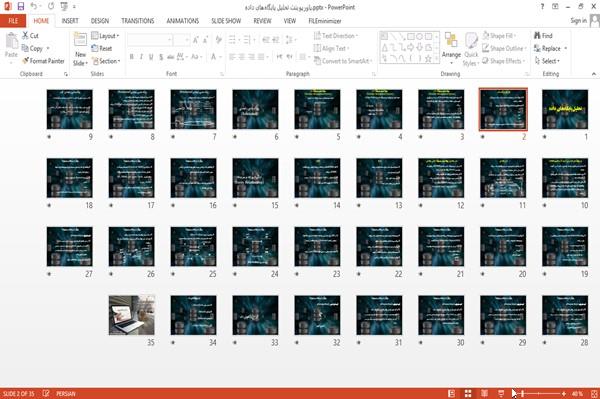The image size is (600, 399).
Task: Switch to Reading view in status bar
Action: [484, 393]
